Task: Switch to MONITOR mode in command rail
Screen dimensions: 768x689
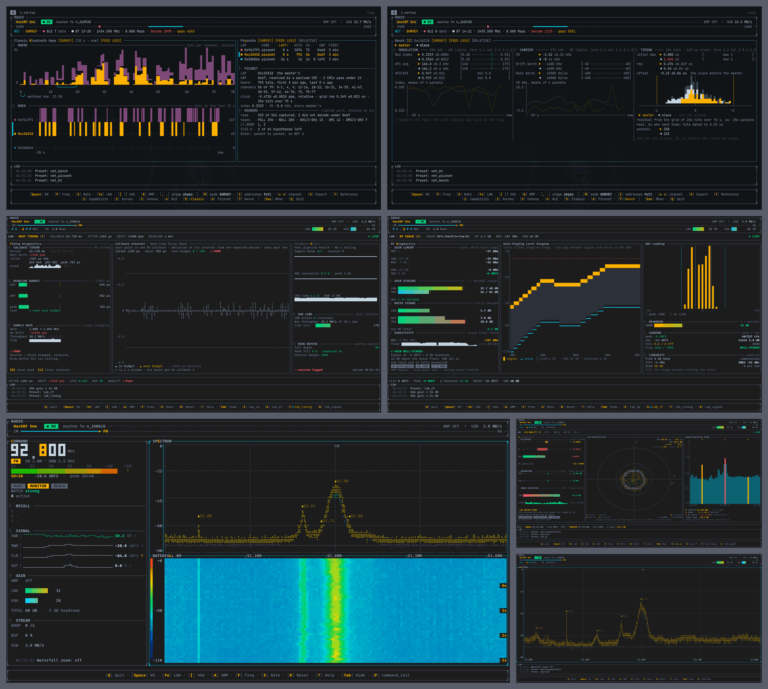Action: 38,486
